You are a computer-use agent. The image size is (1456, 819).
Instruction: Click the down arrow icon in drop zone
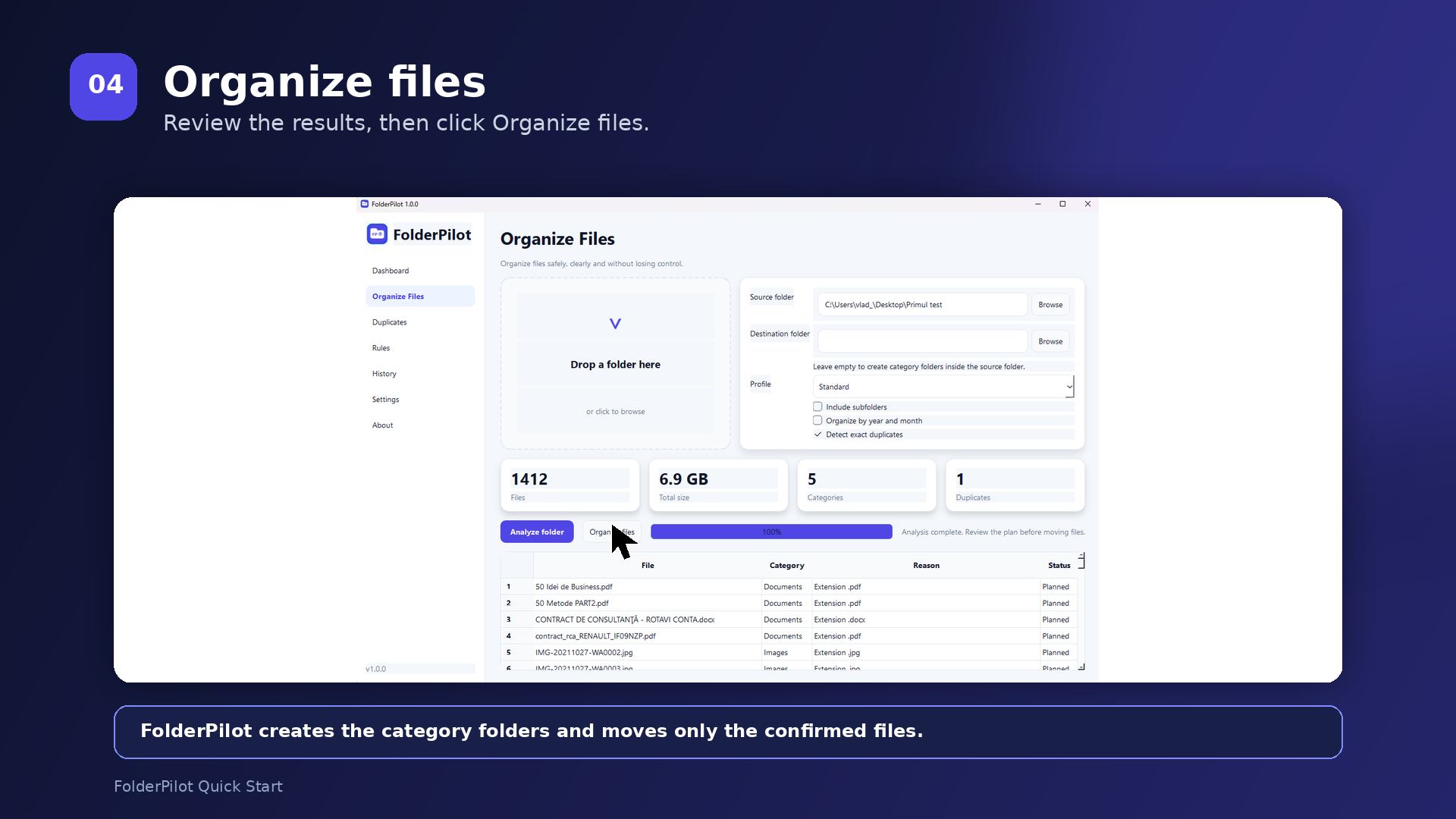(615, 324)
